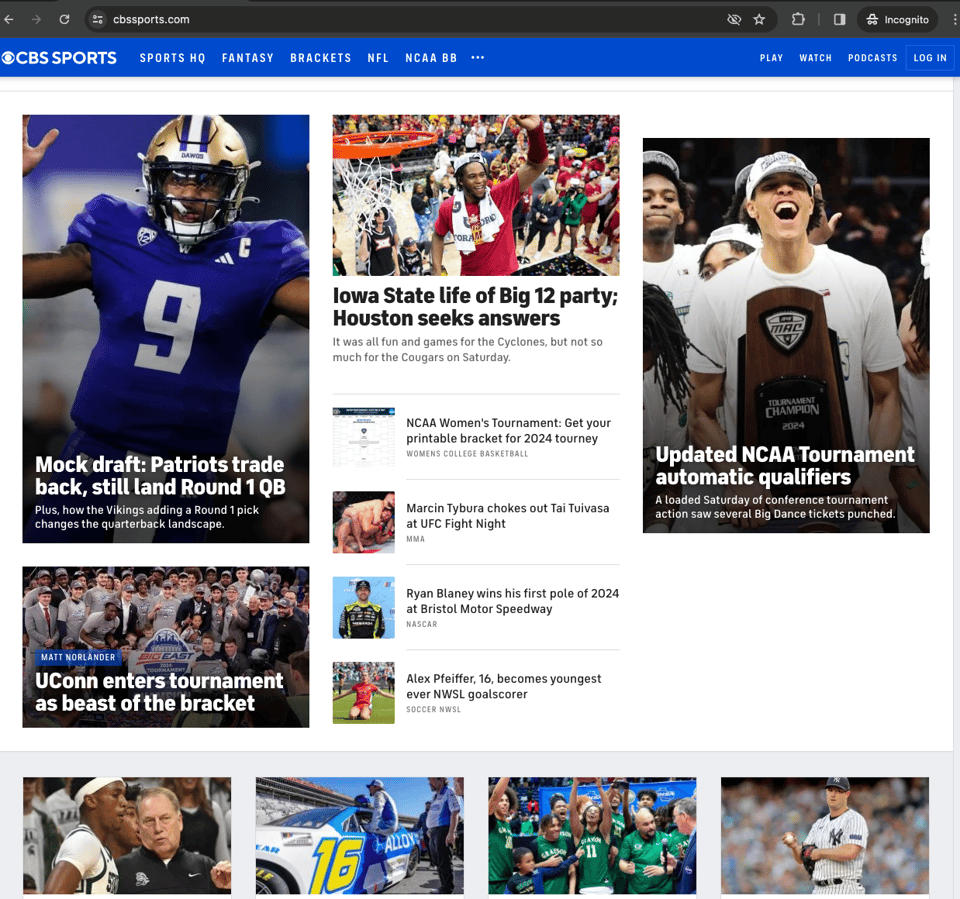Reload the page using the refresh icon

(x=64, y=18)
